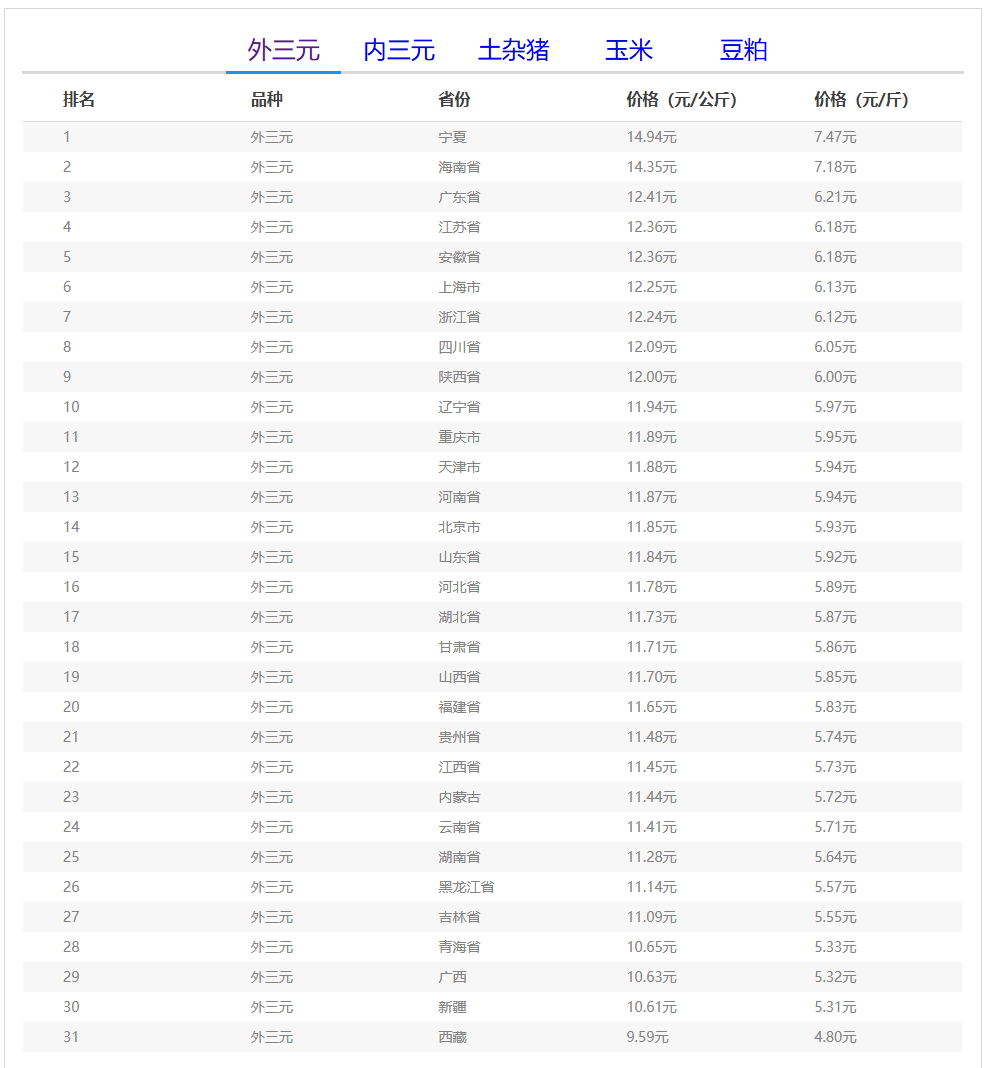990x1068 pixels.
Task: Select 黑龙江省 in the province column
Action: click(466, 887)
